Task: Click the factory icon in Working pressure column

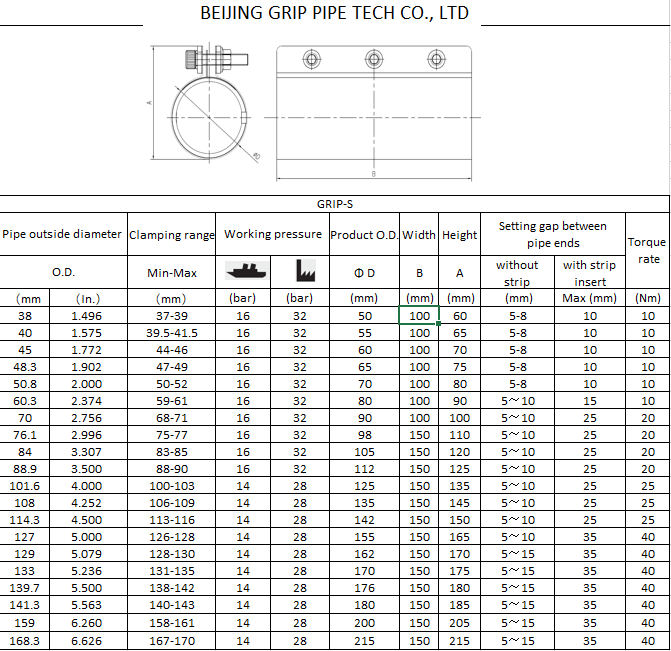Action: [306, 271]
